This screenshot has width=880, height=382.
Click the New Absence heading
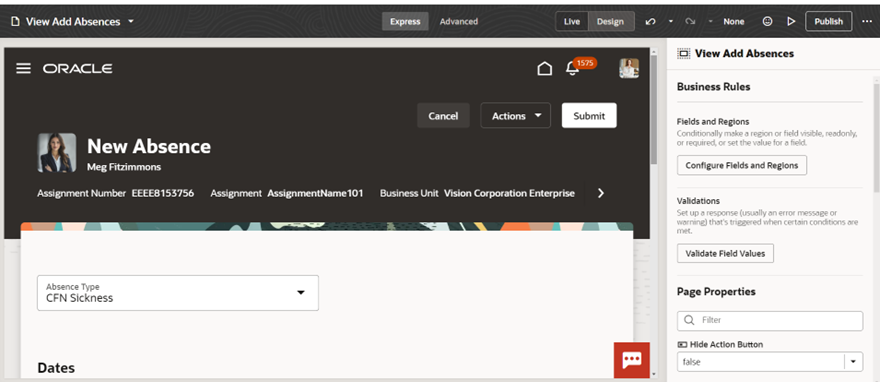149,146
